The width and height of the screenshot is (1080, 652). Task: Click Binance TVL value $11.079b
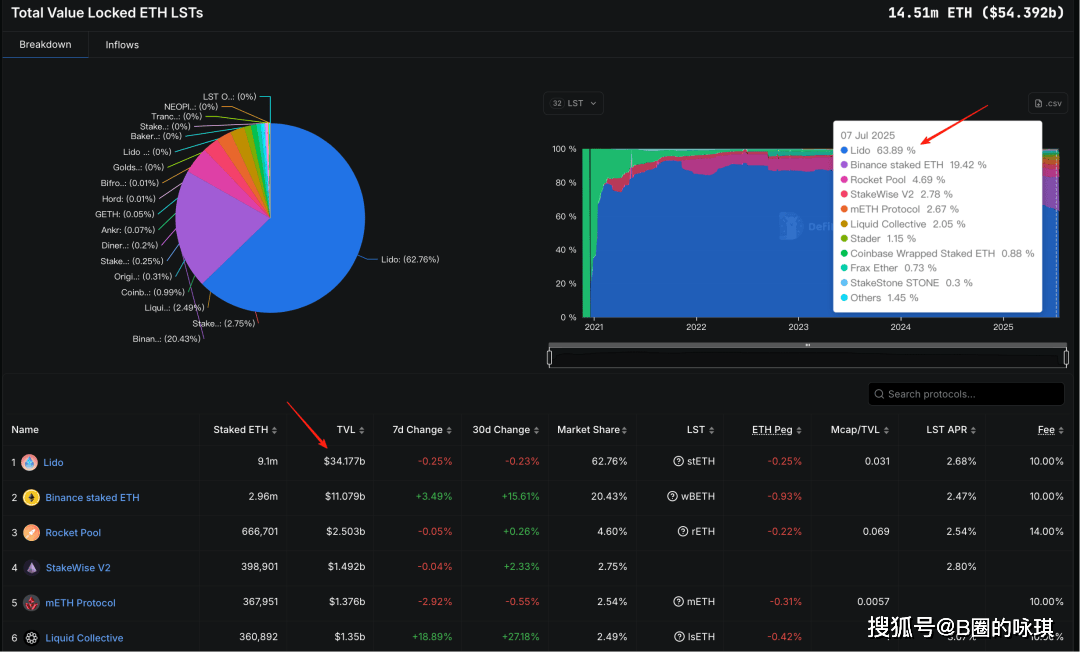(345, 496)
